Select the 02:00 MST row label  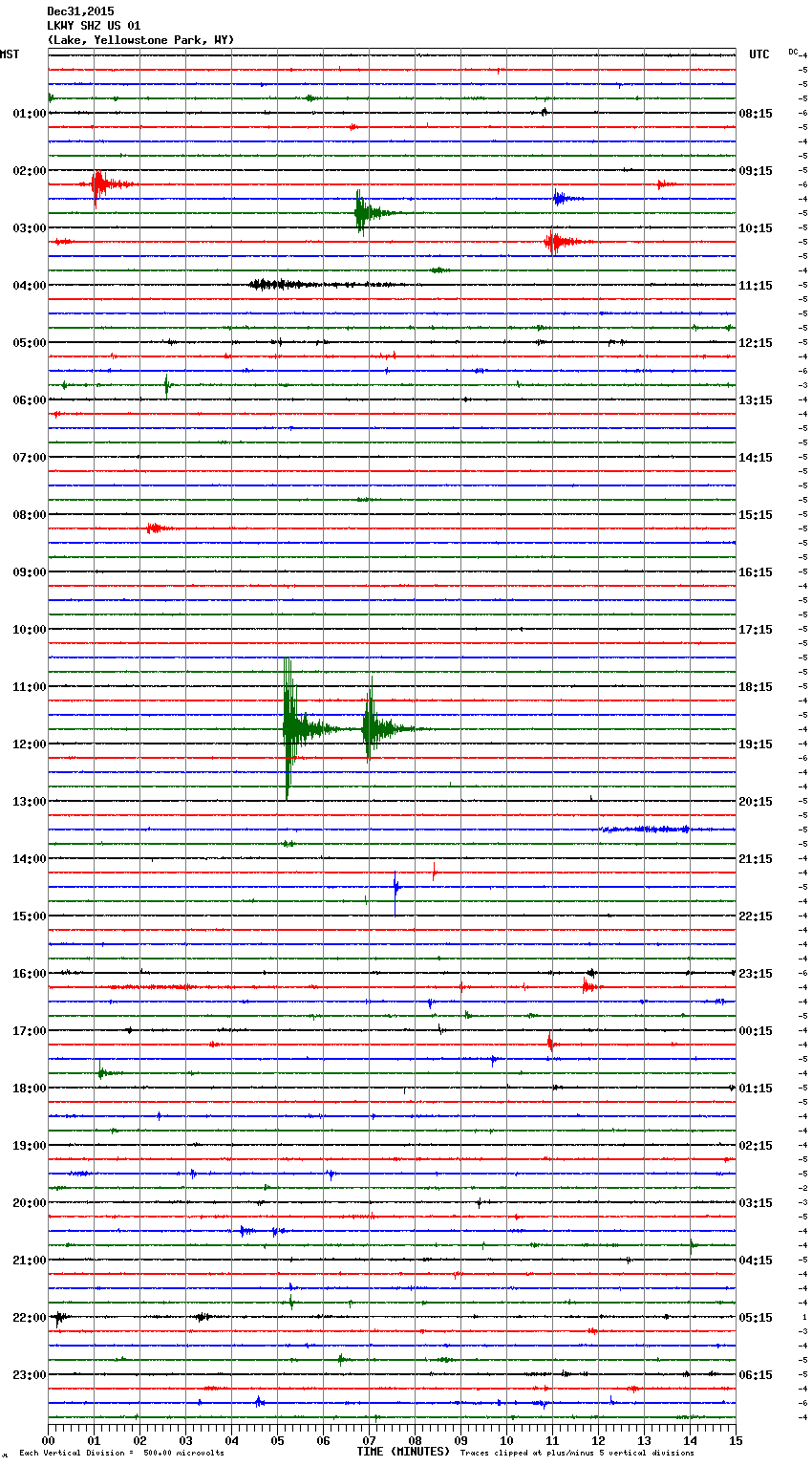(x=29, y=171)
